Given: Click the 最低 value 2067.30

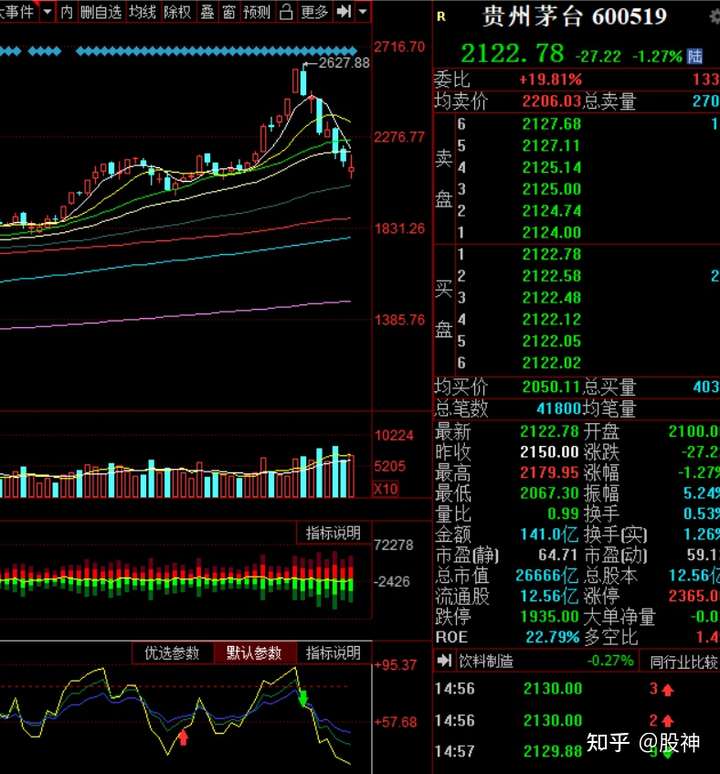Looking at the screenshot, I should tap(549, 493).
